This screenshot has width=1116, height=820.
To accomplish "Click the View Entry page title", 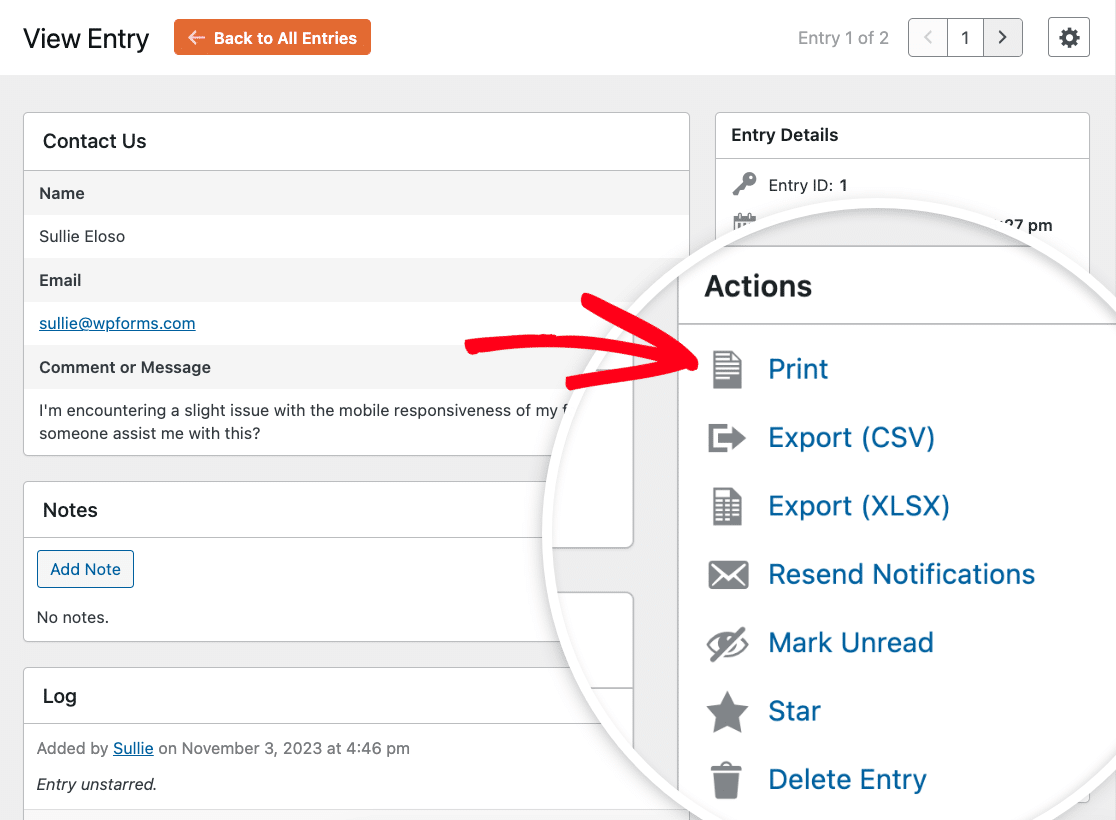I will coord(86,38).
